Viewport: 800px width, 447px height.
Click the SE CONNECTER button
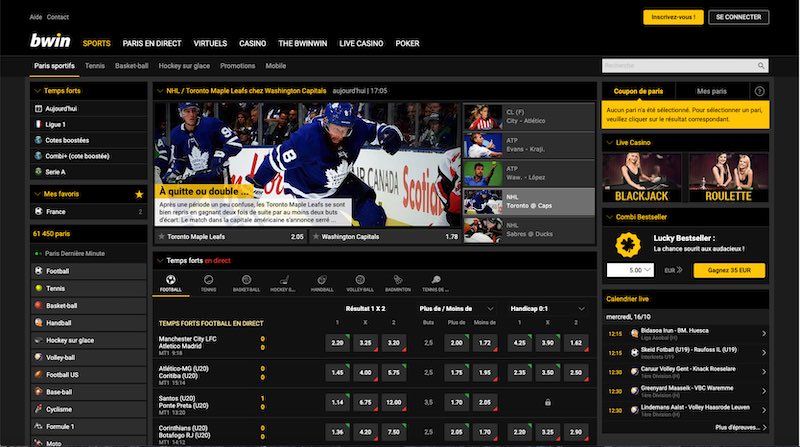point(738,17)
